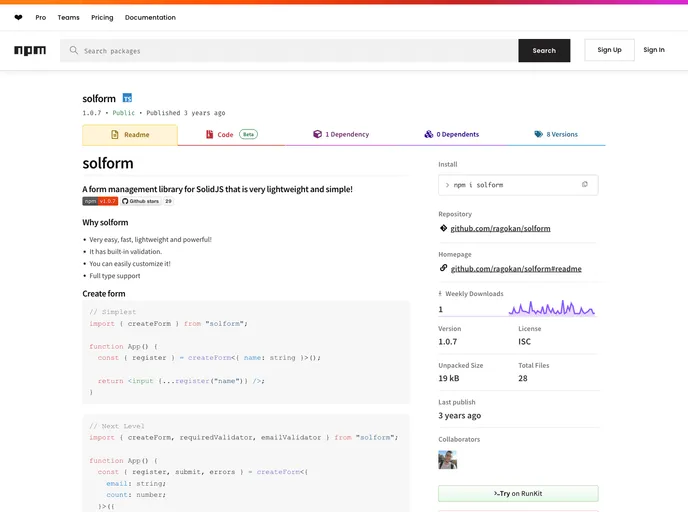The height and width of the screenshot is (512, 688).
Task: Click the '// Next Level' code comment
Action: click(x=117, y=426)
